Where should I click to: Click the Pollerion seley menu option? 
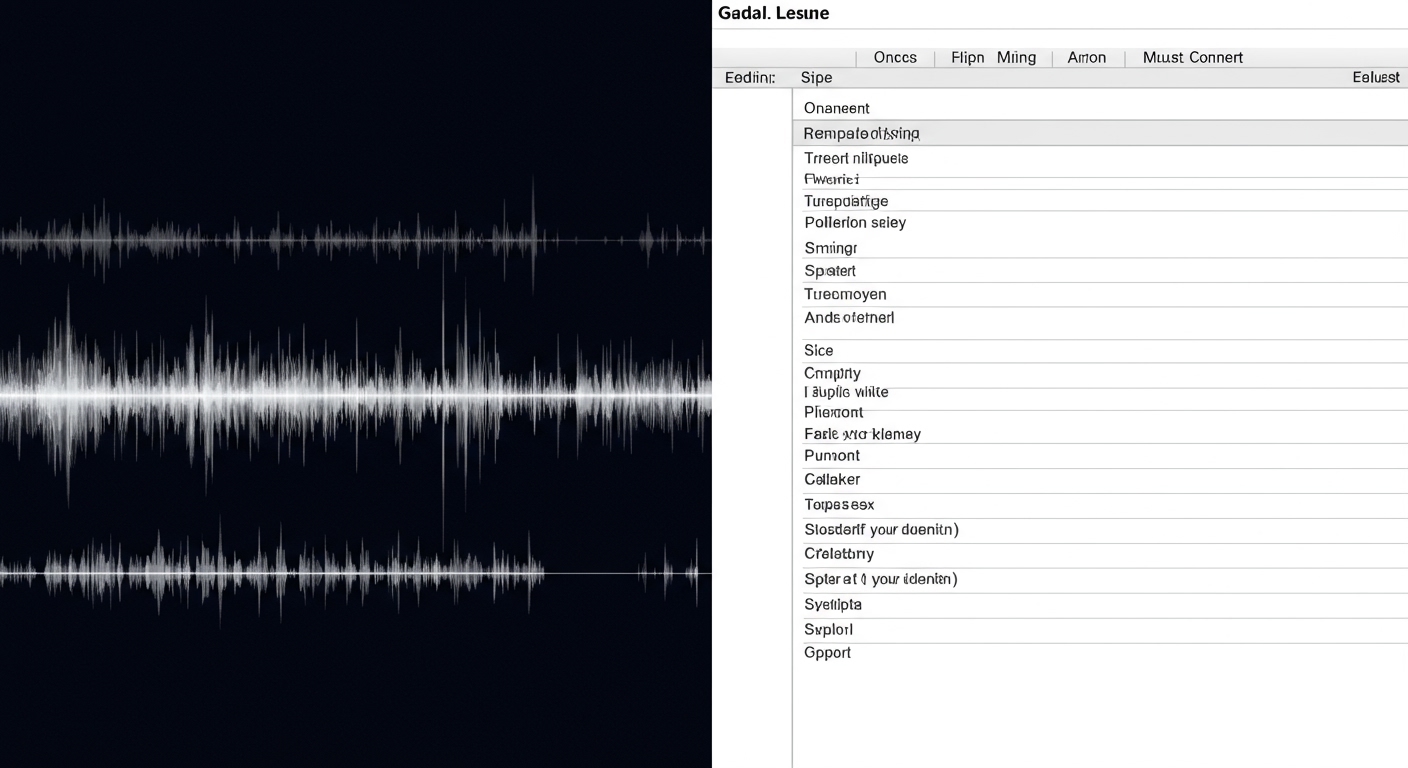coord(854,222)
